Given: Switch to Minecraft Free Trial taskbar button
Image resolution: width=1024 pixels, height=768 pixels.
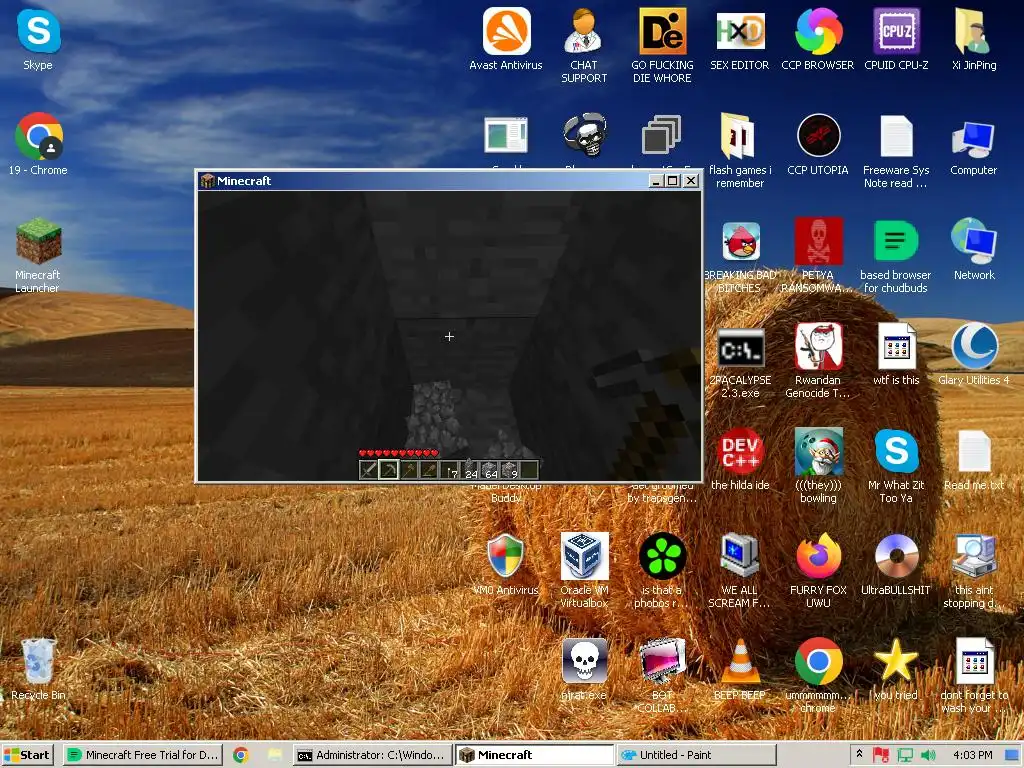Looking at the screenshot, I should click(143, 755).
